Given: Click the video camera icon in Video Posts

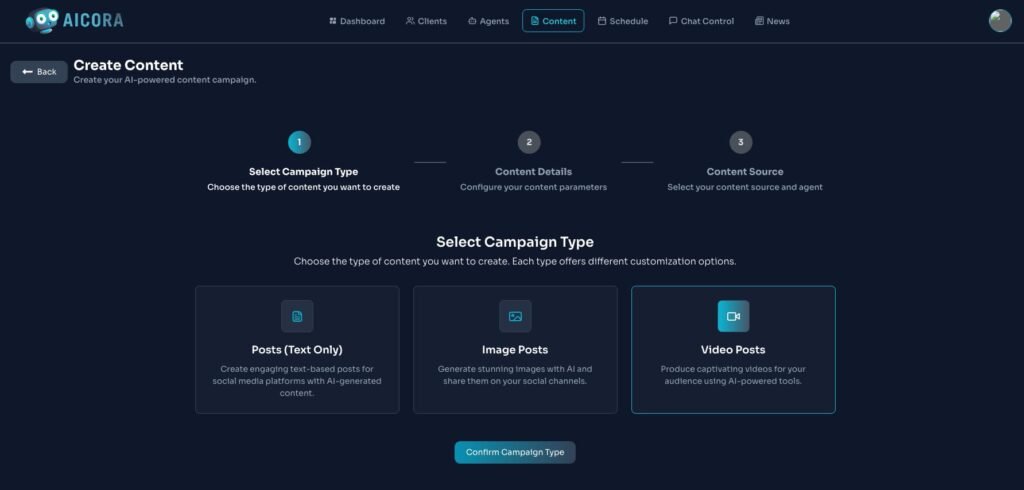Looking at the screenshot, I should pyautogui.click(x=733, y=316).
